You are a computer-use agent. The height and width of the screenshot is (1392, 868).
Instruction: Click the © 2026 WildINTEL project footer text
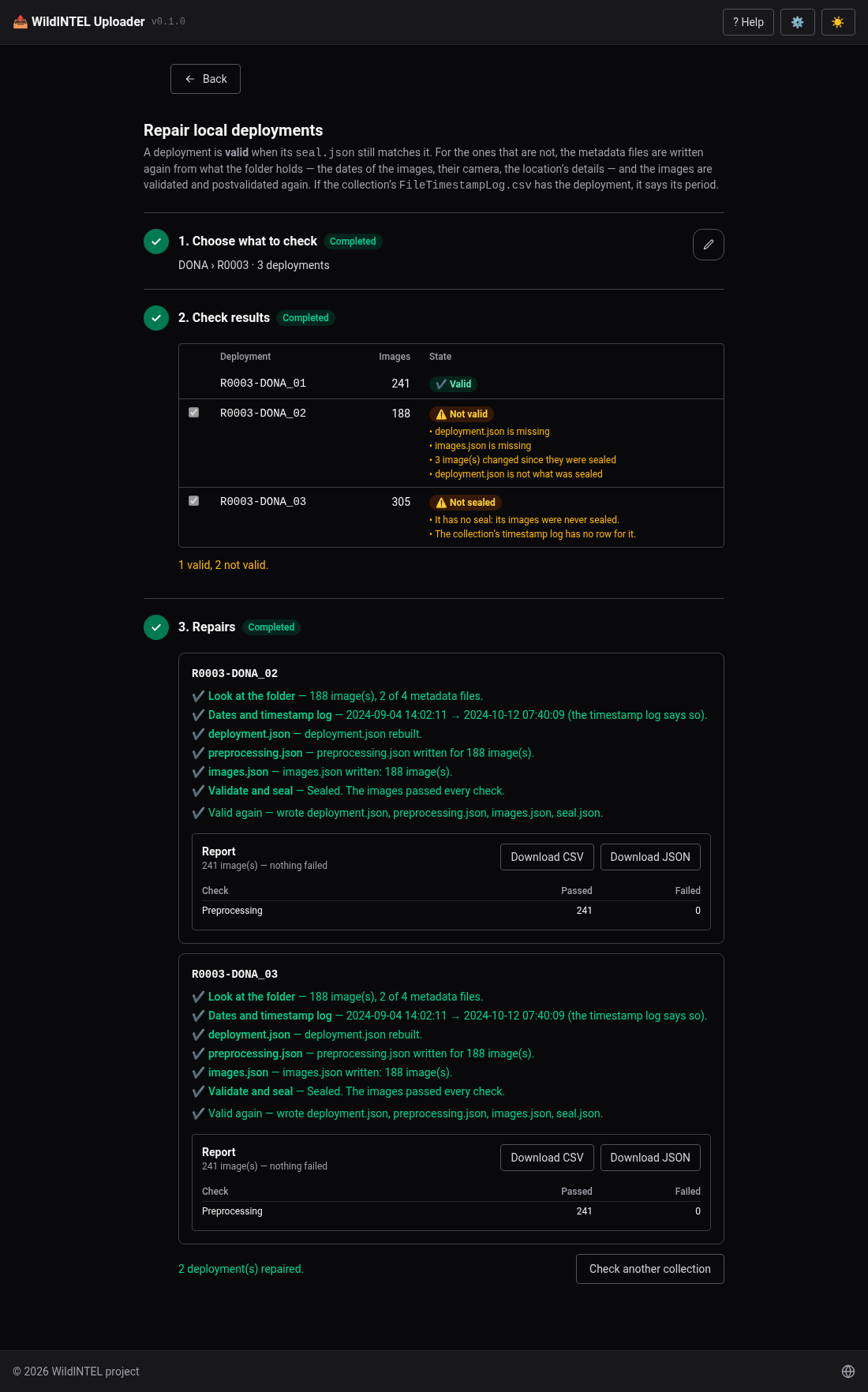coord(76,1371)
